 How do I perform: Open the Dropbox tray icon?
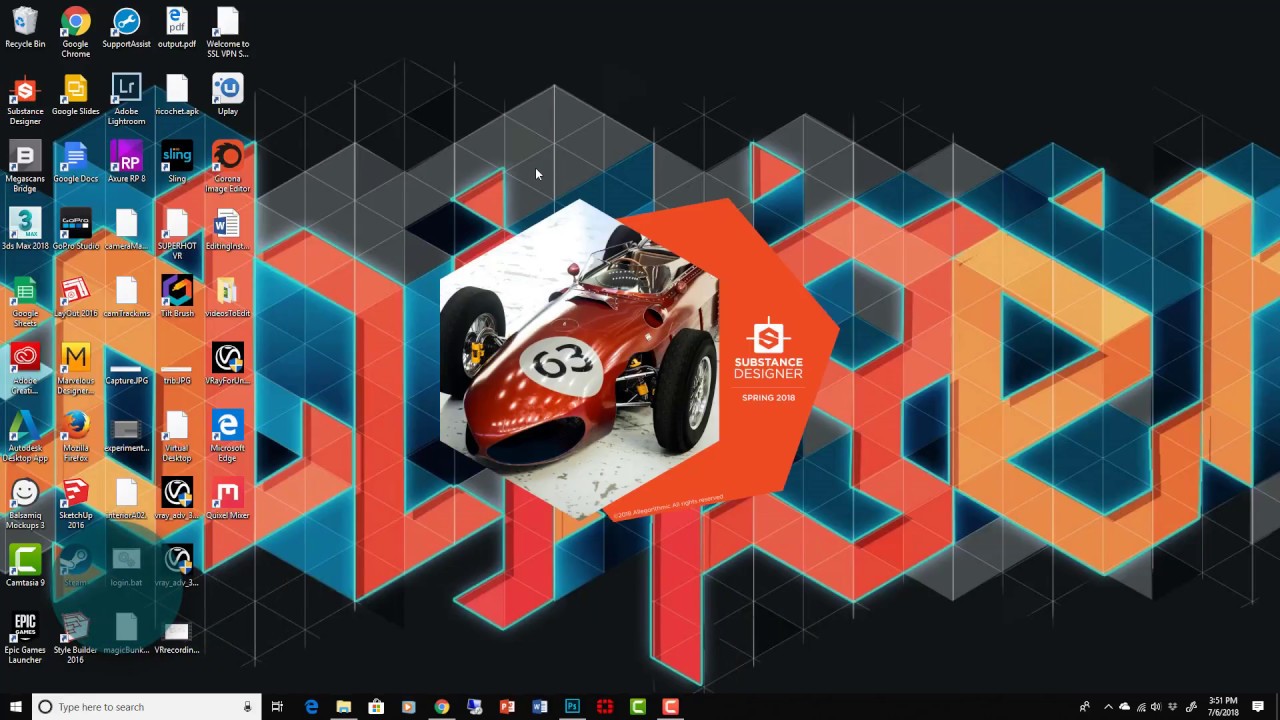(1173, 707)
